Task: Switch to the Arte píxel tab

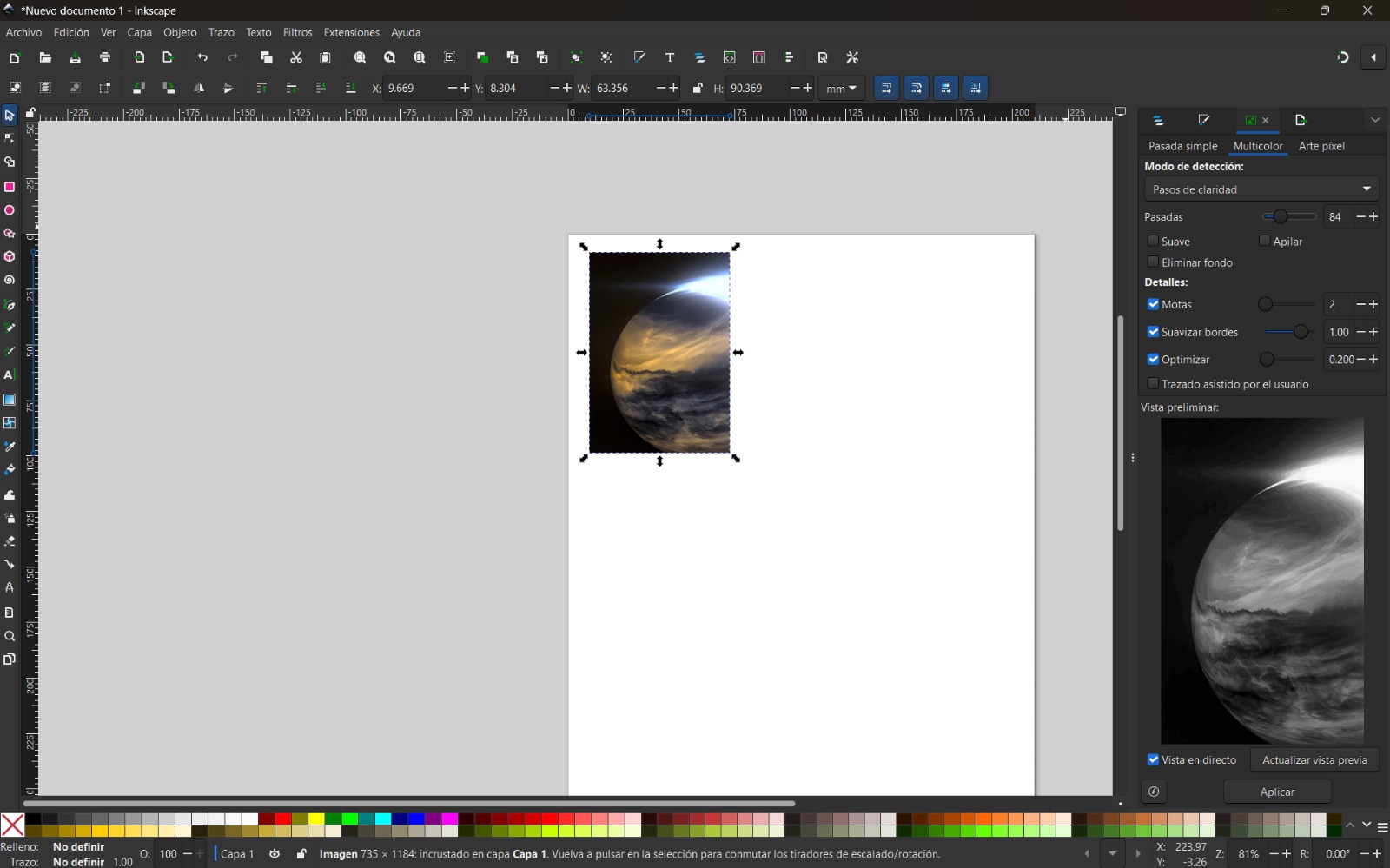Action: (1321, 146)
